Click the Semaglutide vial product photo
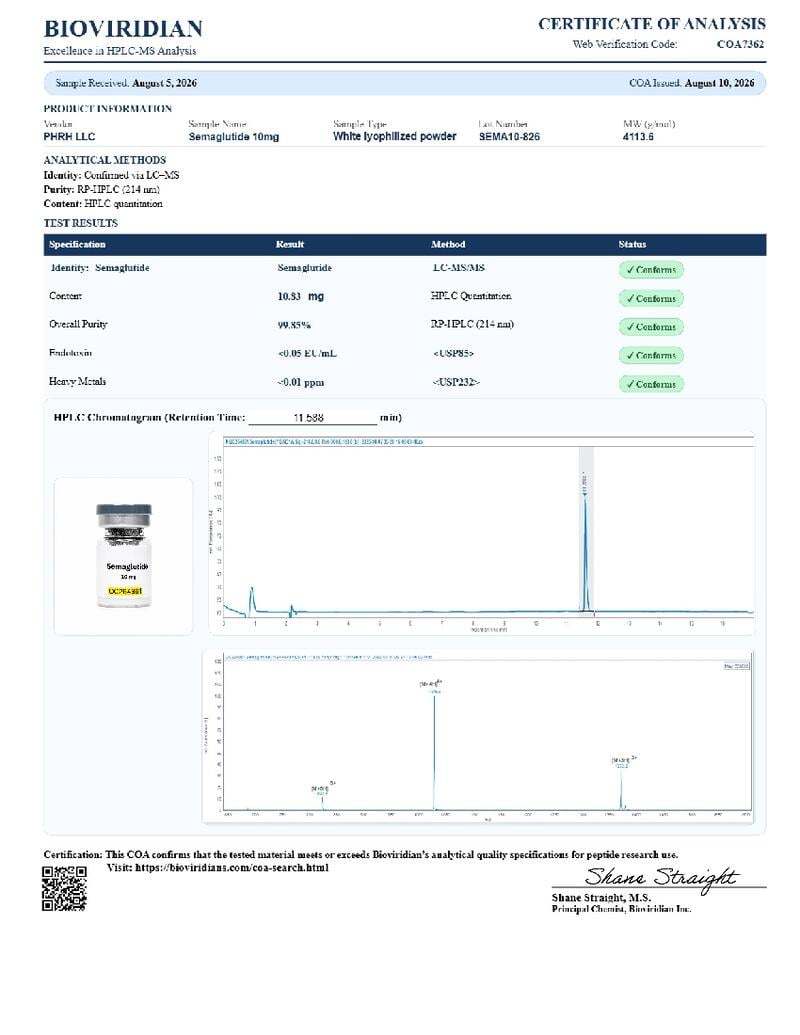Screen dimensions: 800x1035 coord(123,556)
